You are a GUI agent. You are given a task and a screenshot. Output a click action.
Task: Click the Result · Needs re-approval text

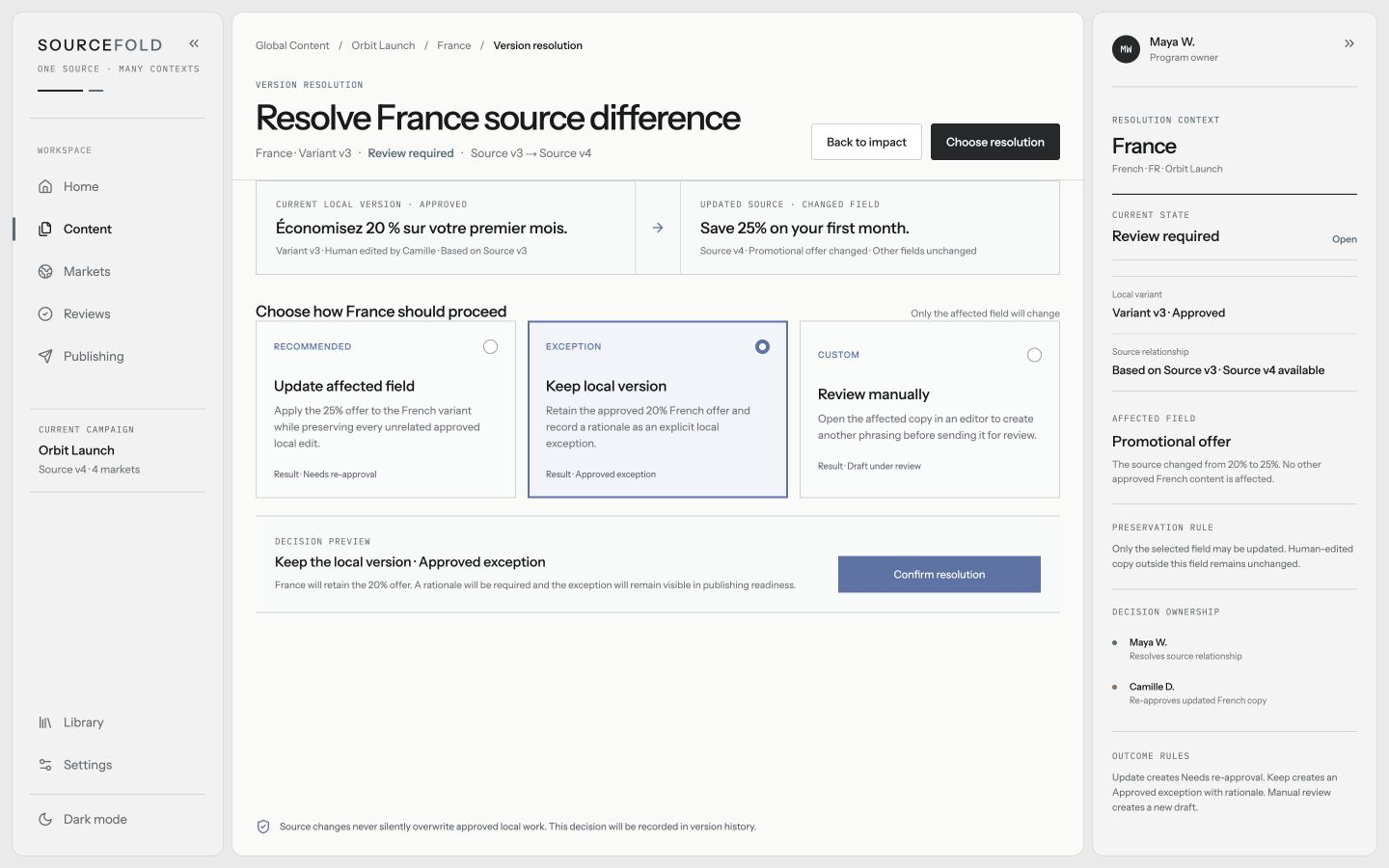pyautogui.click(x=325, y=475)
